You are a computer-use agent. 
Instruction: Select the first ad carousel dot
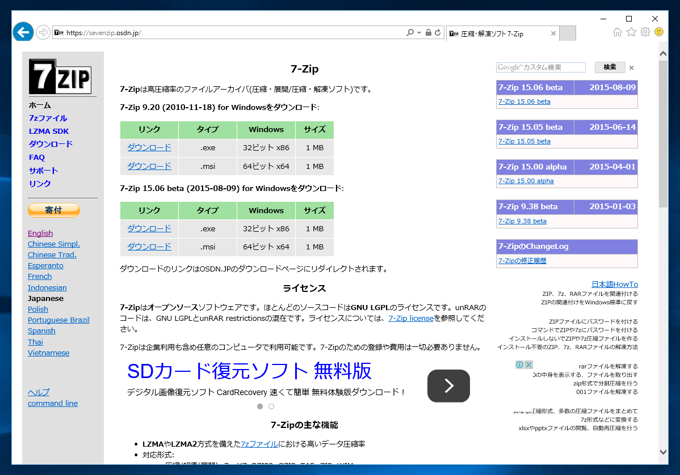260,406
